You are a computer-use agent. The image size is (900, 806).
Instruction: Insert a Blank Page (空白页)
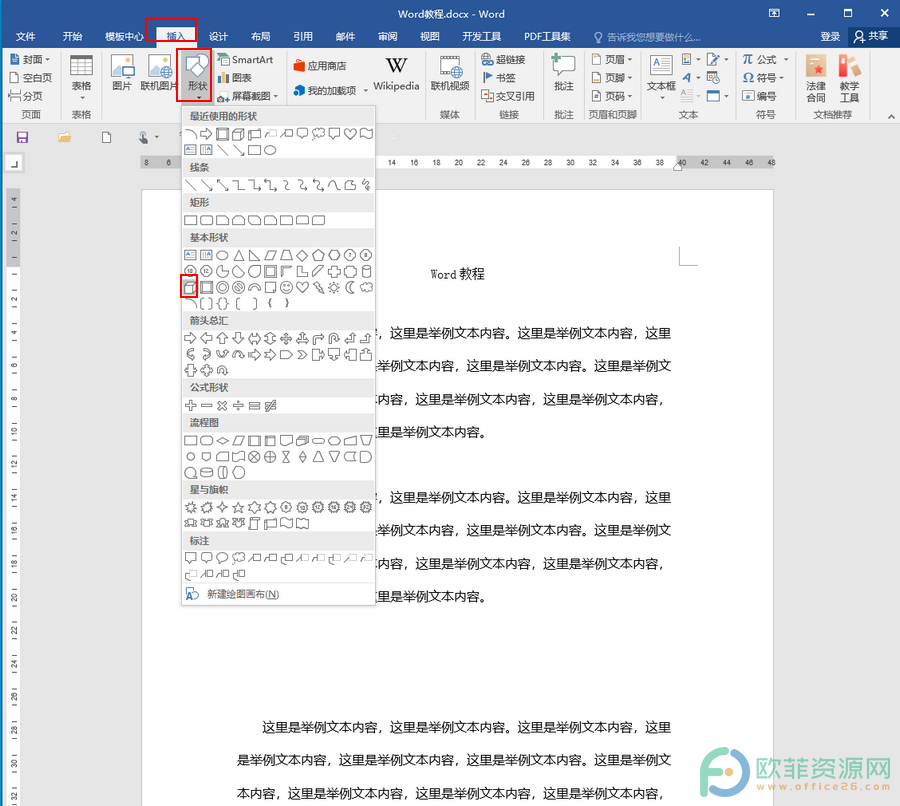coord(31,78)
